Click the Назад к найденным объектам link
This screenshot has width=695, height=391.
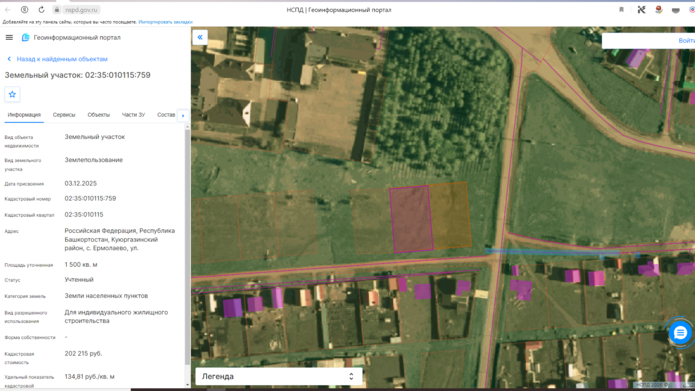(x=62, y=59)
